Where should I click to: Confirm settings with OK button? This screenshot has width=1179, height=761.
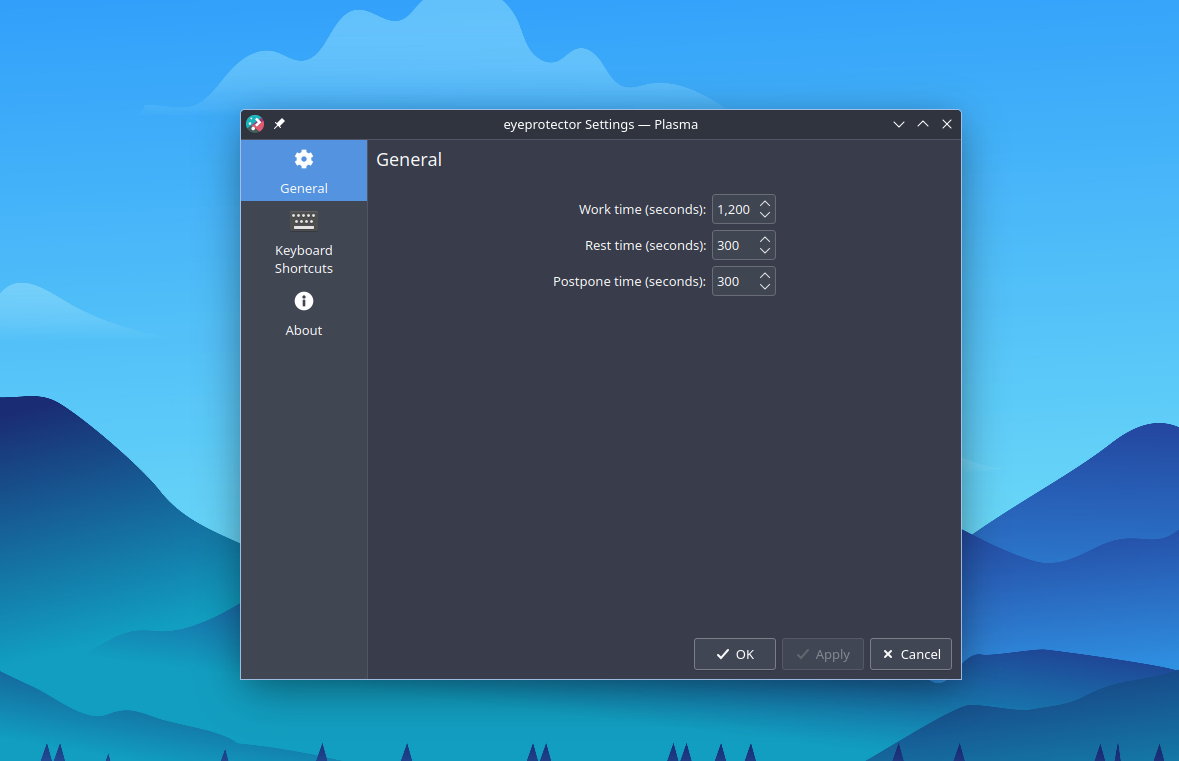735,654
